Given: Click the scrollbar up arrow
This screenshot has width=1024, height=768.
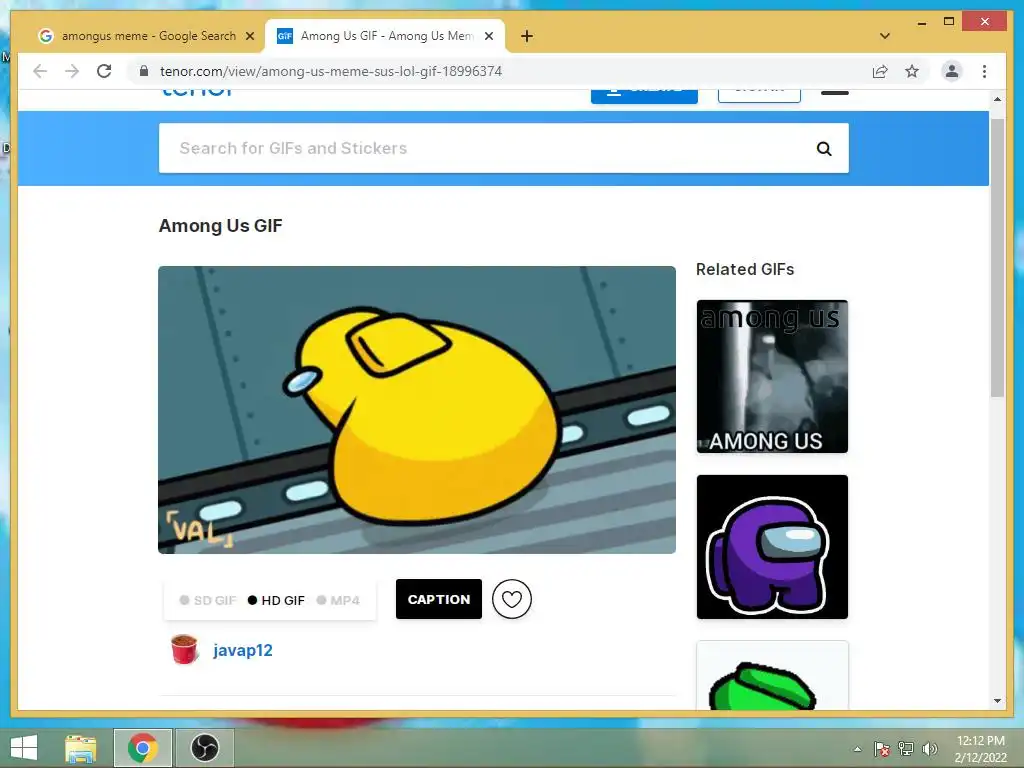Looking at the screenshot, I should [x=997, y=99].
